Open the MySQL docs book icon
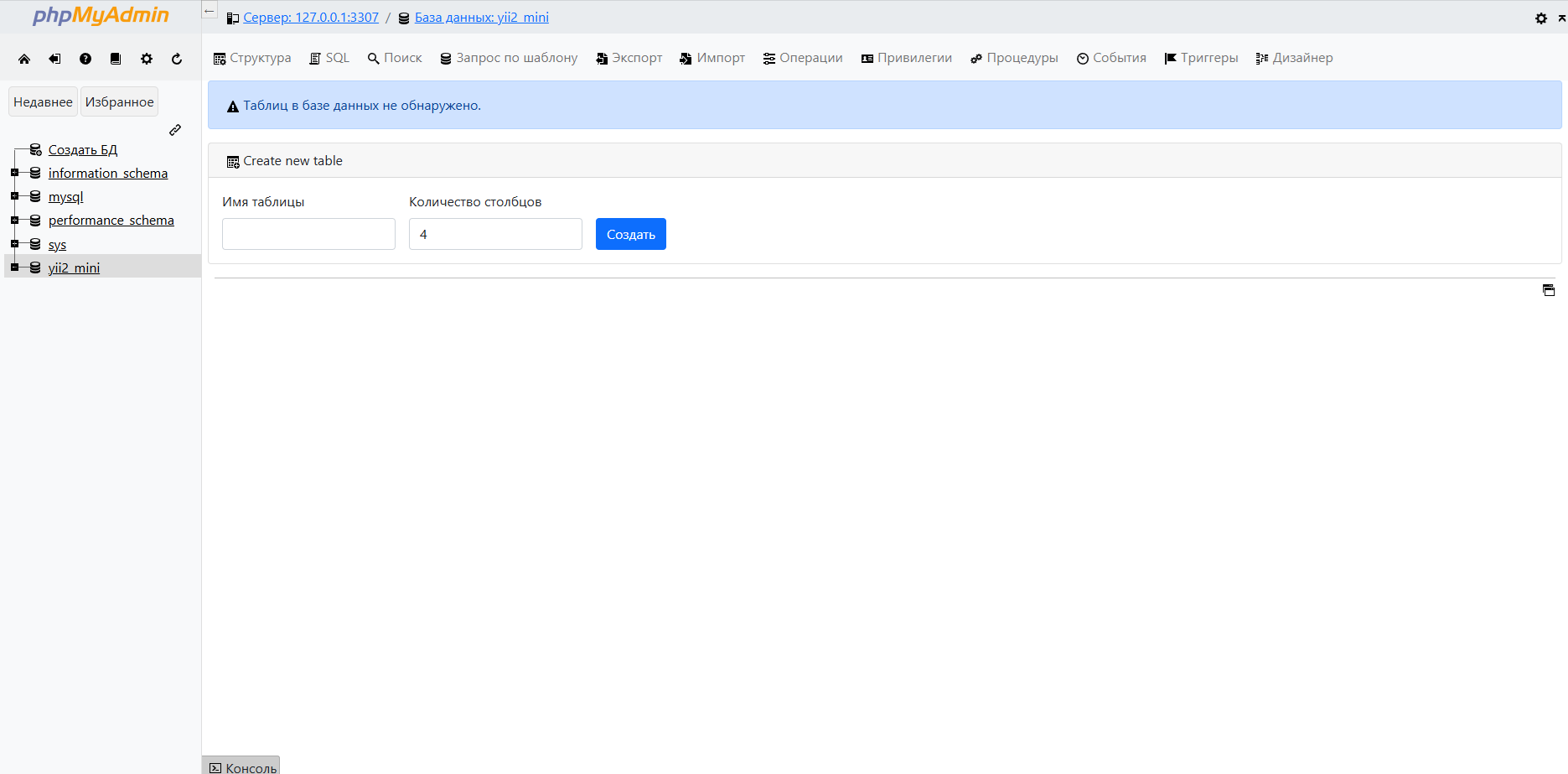Viewport: 1568px width, 774px height. coord(116,59)
